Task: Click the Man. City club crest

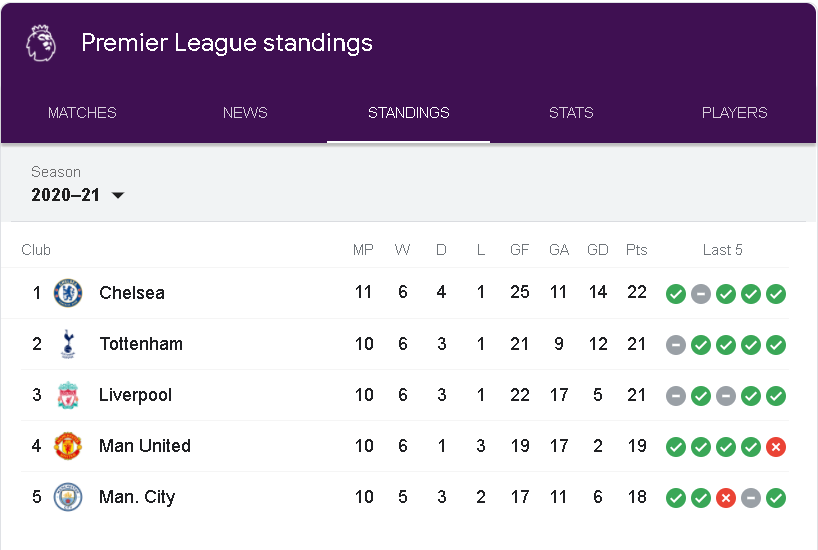Action: tap(68, 497)
